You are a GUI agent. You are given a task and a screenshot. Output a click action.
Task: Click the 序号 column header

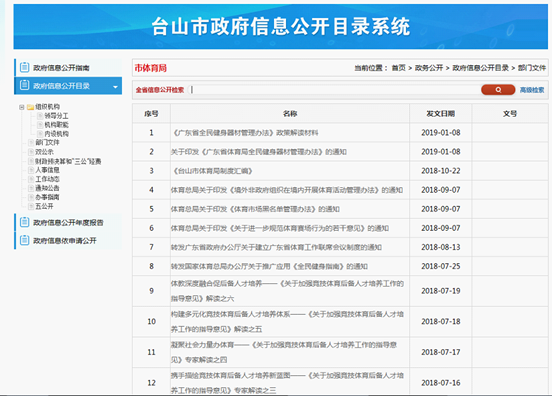[151, 114]
